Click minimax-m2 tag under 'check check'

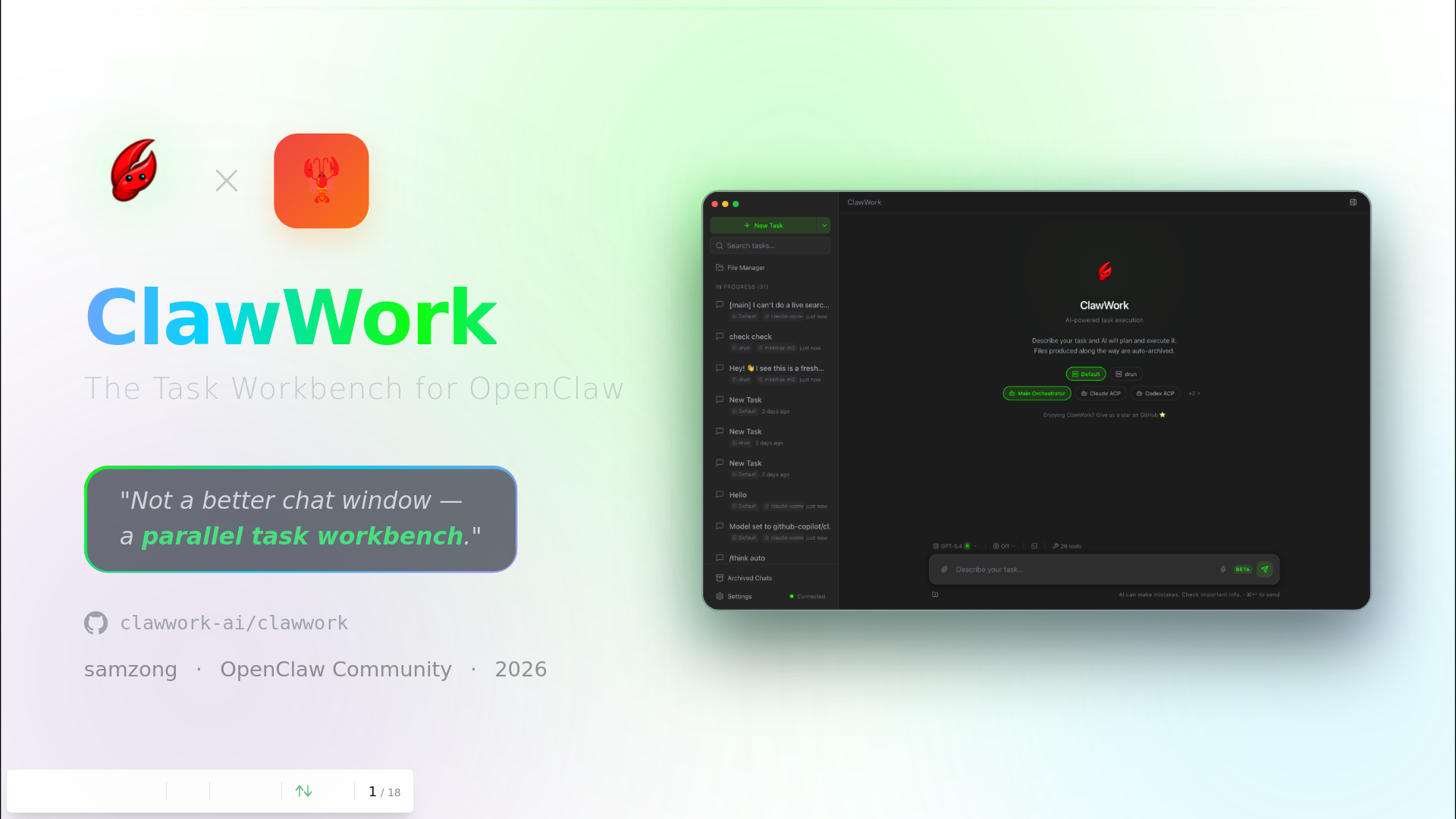(777, 348)
